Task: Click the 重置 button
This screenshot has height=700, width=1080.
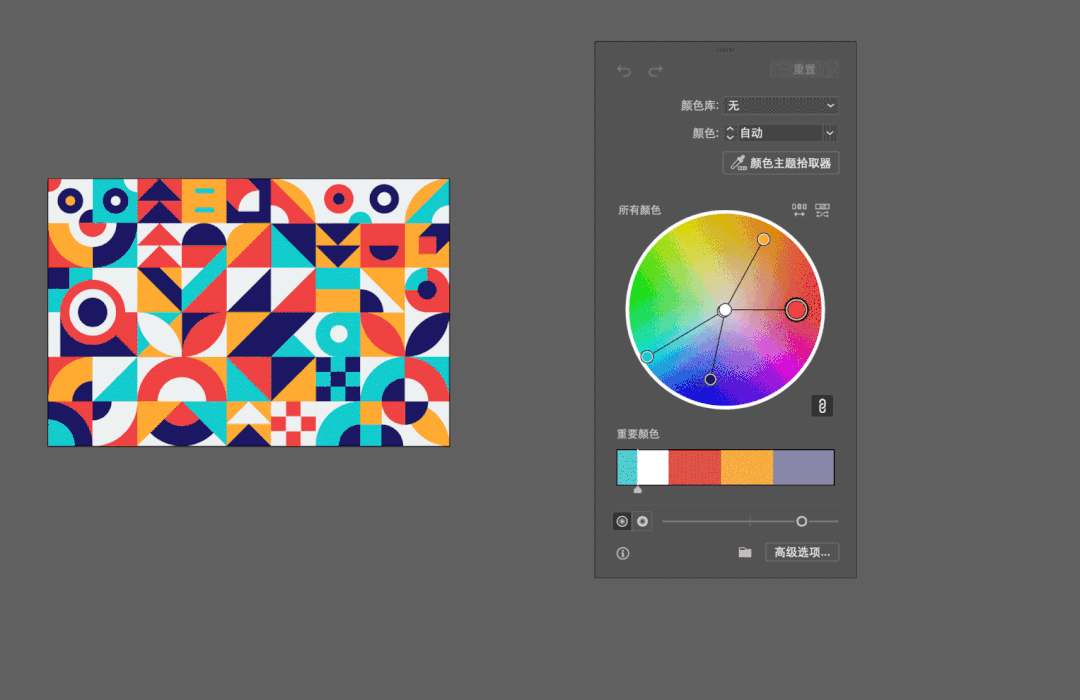Action: (x=804, y=70)
